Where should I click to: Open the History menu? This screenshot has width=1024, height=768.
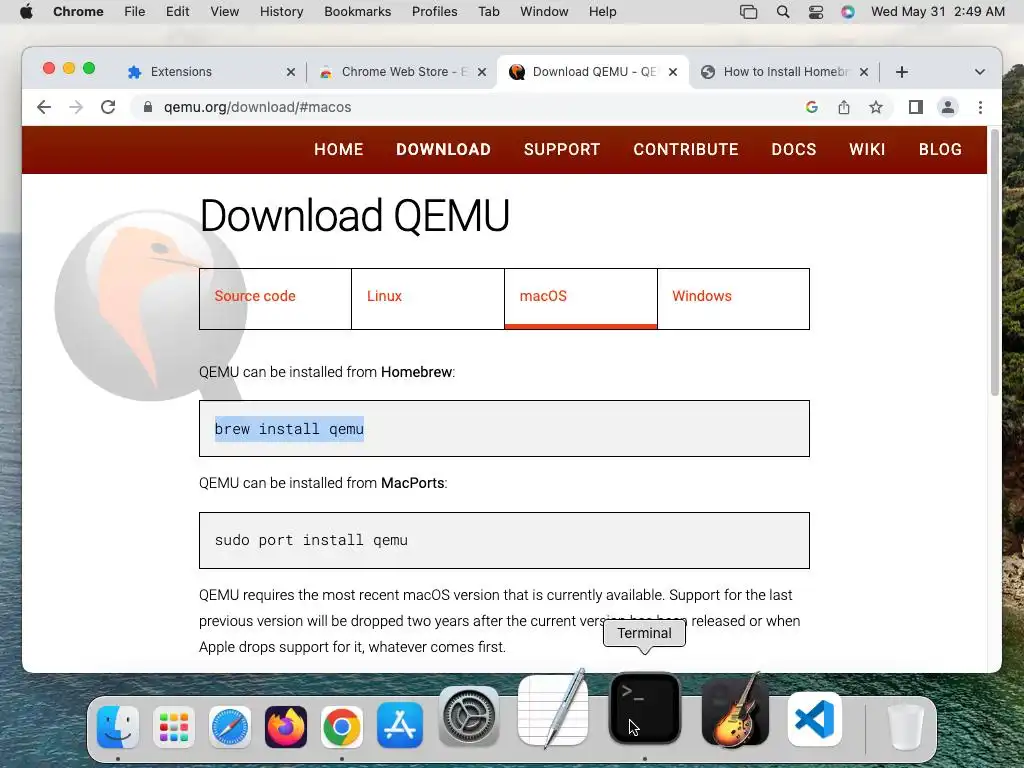click(281, 12)
